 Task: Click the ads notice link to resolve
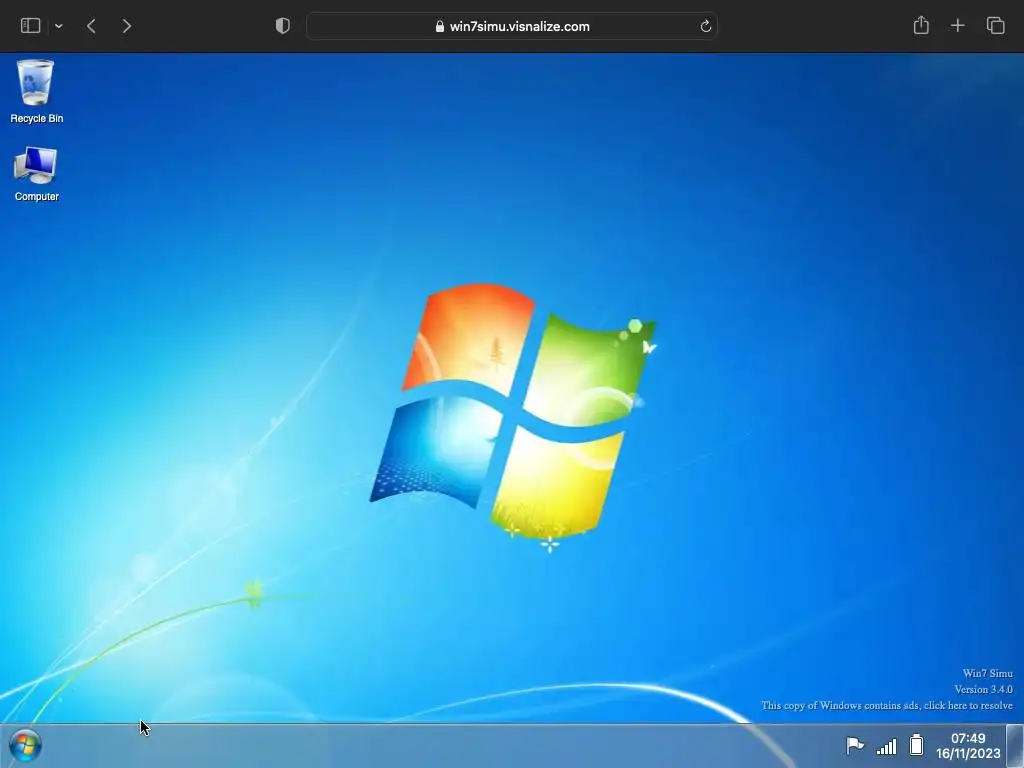click(x=886, y=705)
